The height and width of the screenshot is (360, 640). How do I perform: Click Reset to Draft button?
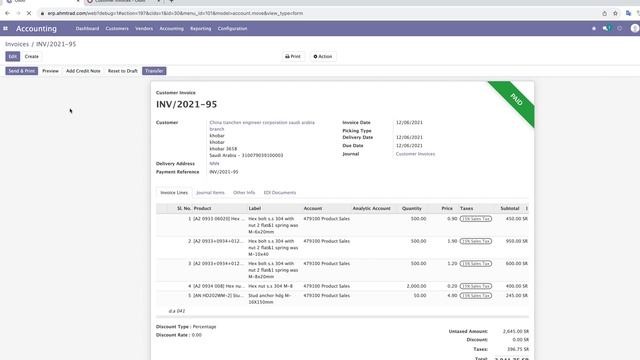point(123,71)
